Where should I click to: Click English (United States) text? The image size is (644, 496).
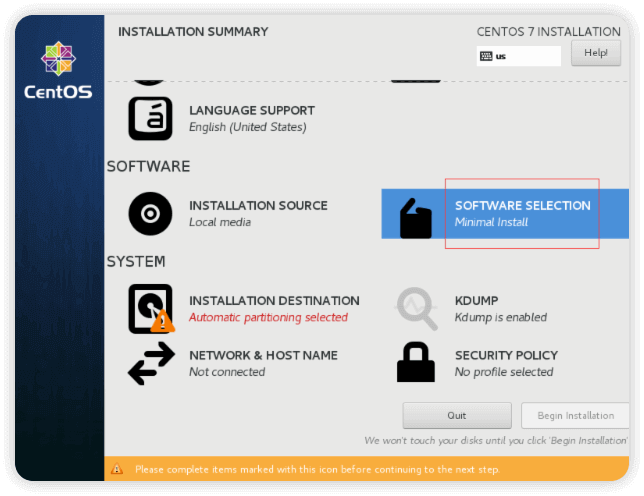click(248, 127)
